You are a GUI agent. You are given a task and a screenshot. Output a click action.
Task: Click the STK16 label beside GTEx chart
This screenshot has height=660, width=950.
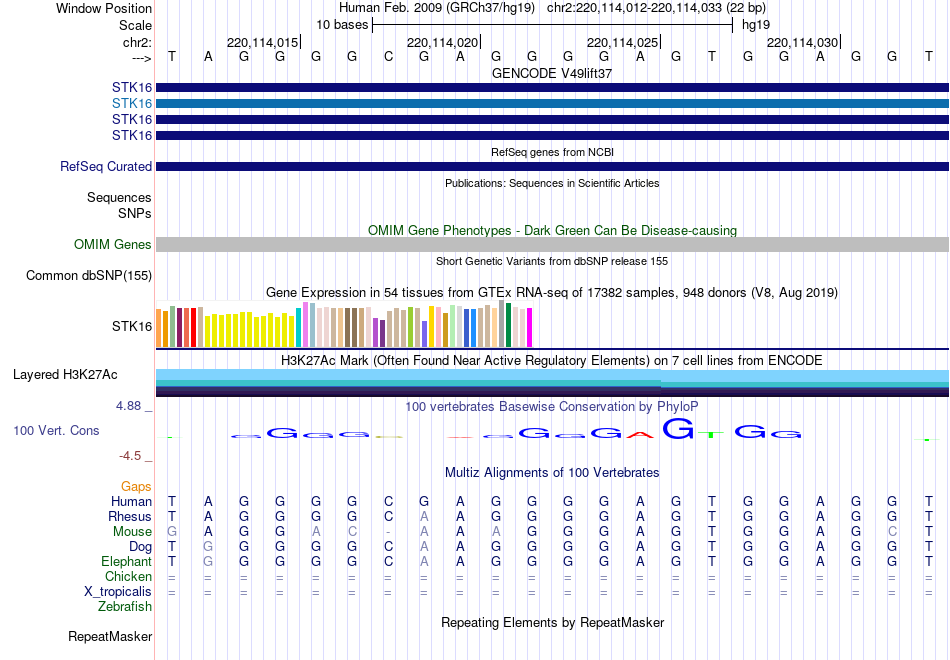click(x=131, y=327)
